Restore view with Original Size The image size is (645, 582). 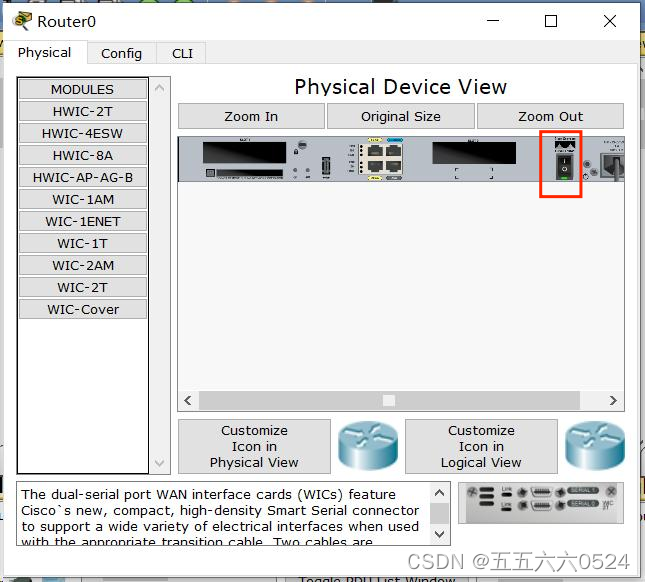click(x=401, y=116)
